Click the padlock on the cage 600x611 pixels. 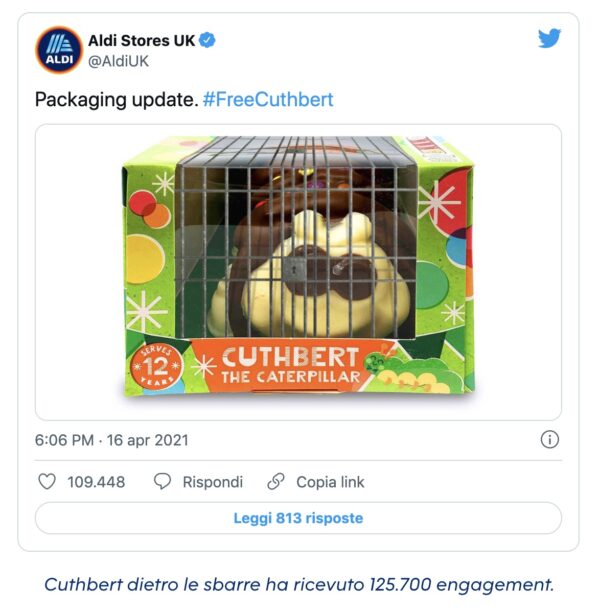point(295,269)
